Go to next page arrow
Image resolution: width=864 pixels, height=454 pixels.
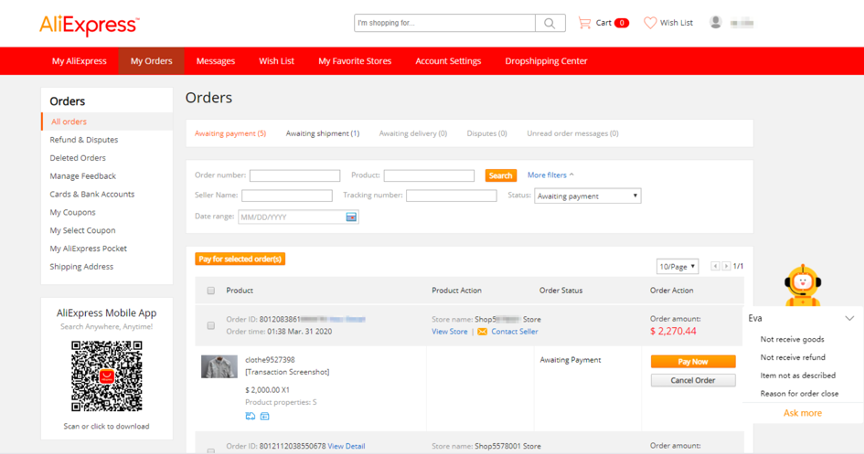[726, 266]
